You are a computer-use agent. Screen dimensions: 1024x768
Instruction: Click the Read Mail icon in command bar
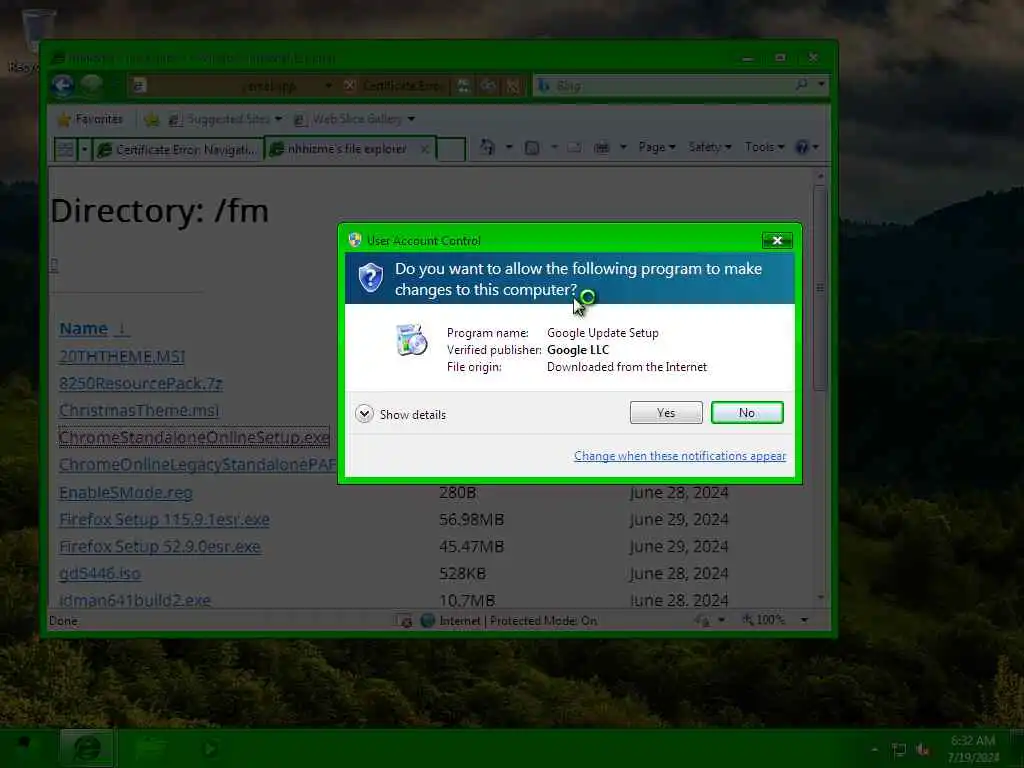(575, 148)
